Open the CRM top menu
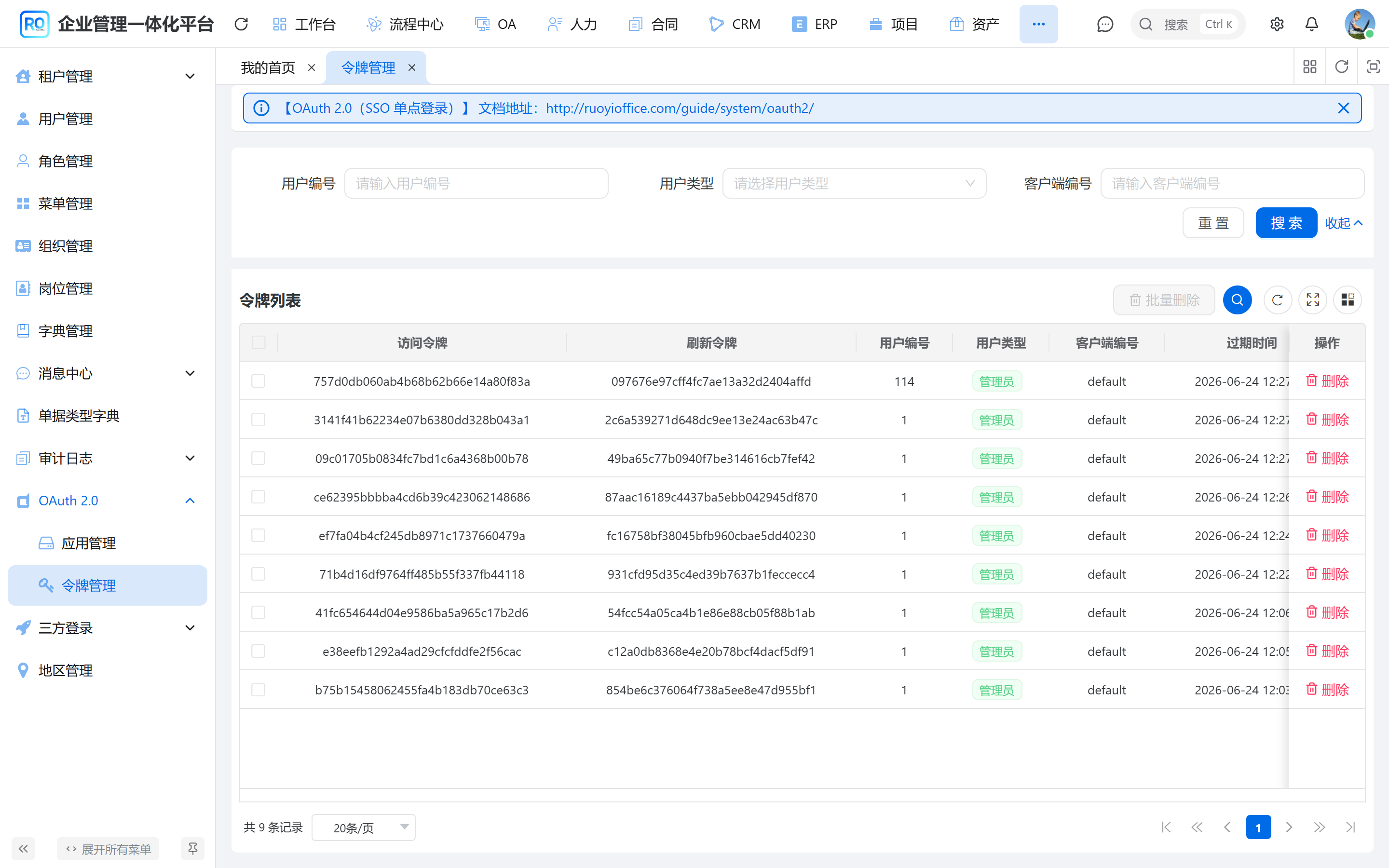This screenshot has height=868, width=1389. click(x=735, y=24)
